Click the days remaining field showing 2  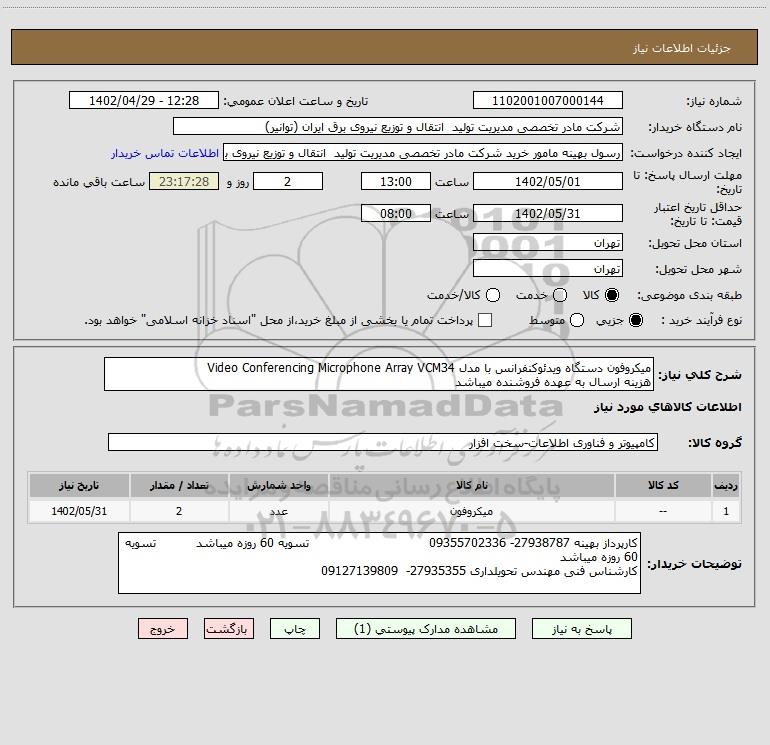coord(288,181)
